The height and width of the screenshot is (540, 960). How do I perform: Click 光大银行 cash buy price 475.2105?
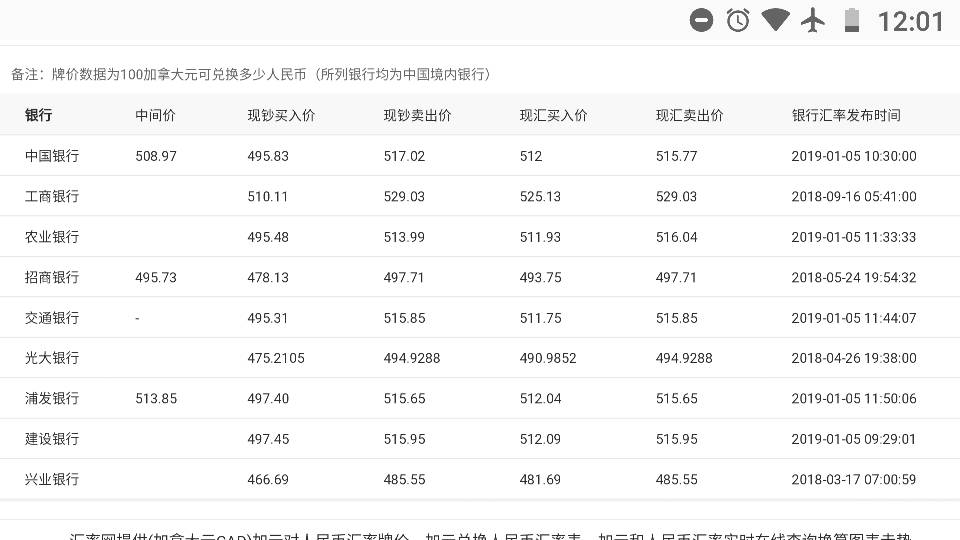276,358
